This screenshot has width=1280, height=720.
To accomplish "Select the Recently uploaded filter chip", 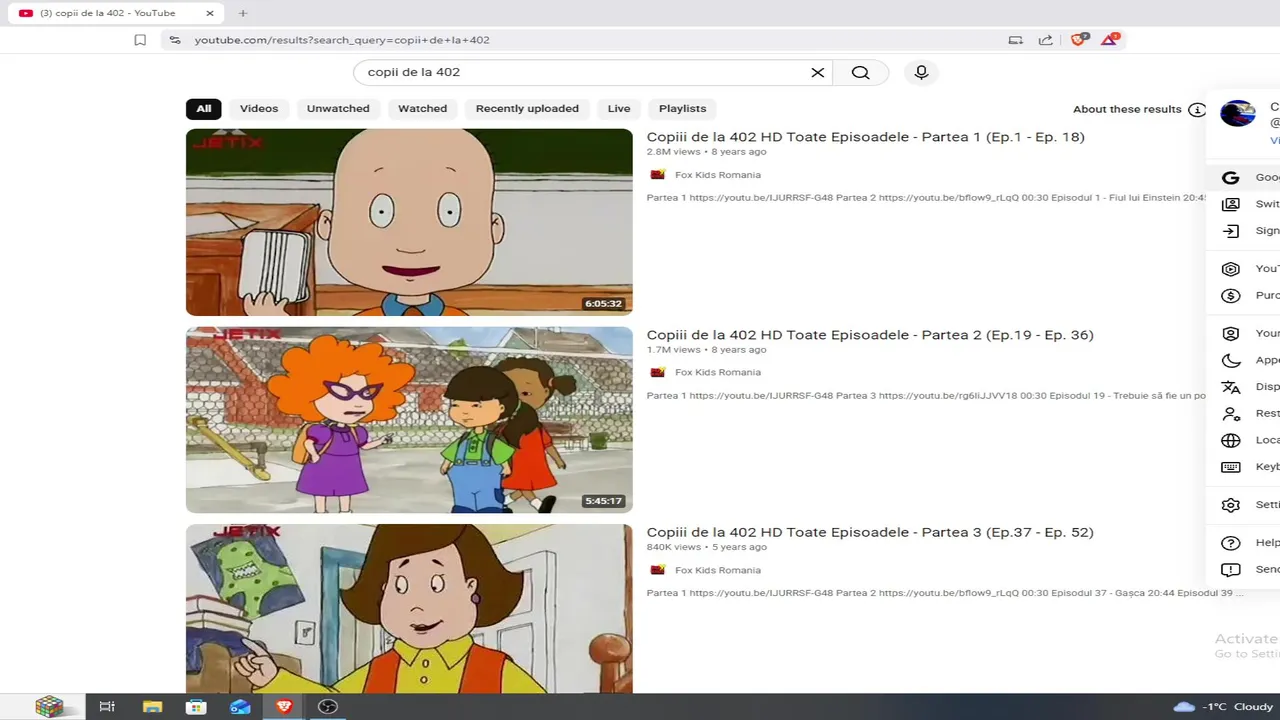I will [x=527, y=109].
